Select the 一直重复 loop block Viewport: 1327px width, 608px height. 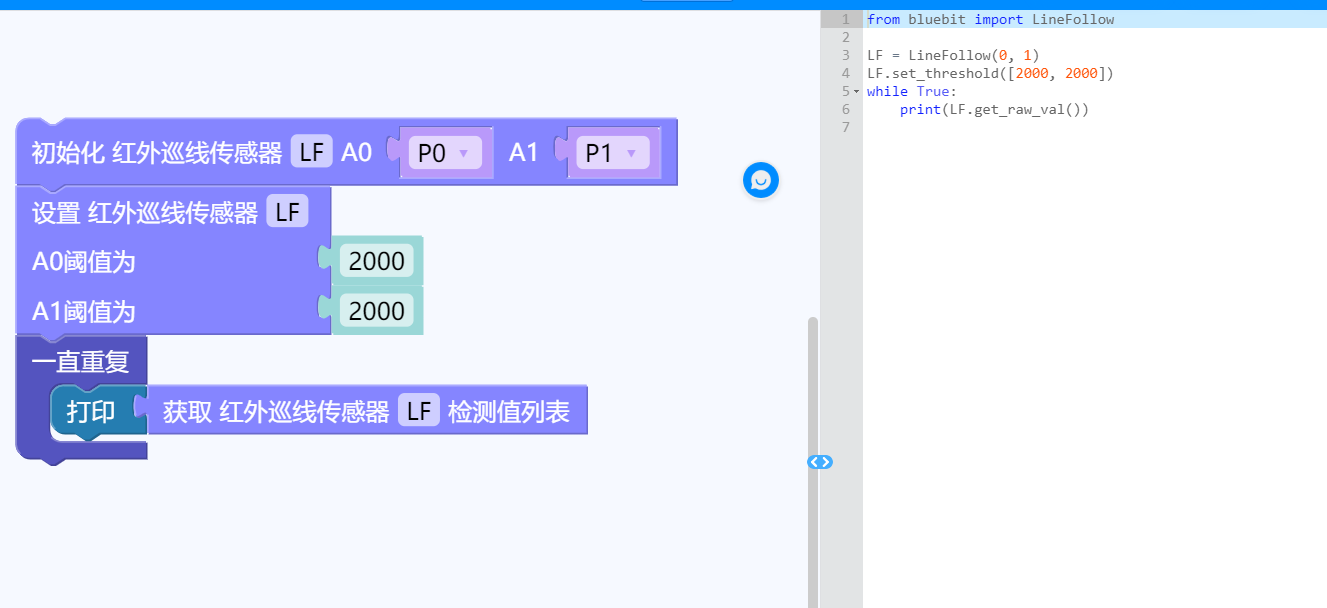[81, 361]
